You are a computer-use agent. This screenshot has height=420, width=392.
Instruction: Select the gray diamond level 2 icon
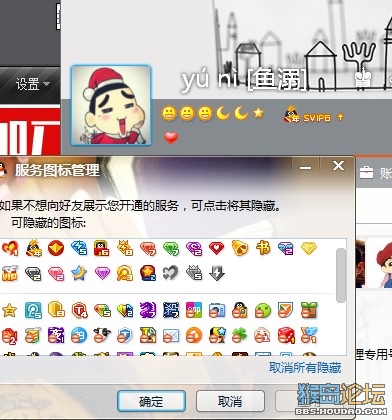33,274
